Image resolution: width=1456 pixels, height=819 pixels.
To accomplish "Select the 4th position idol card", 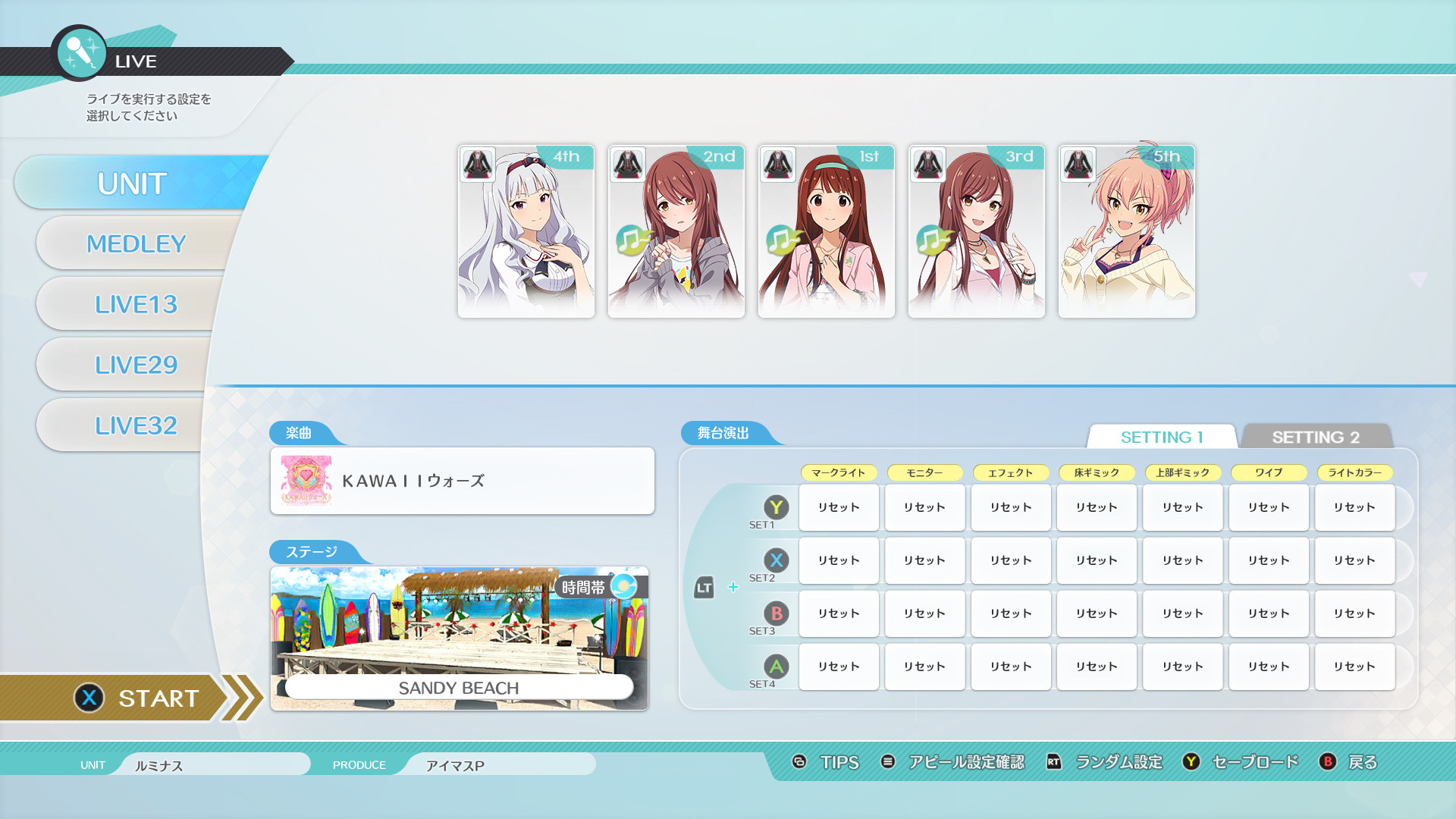I will tap(526, 231).
